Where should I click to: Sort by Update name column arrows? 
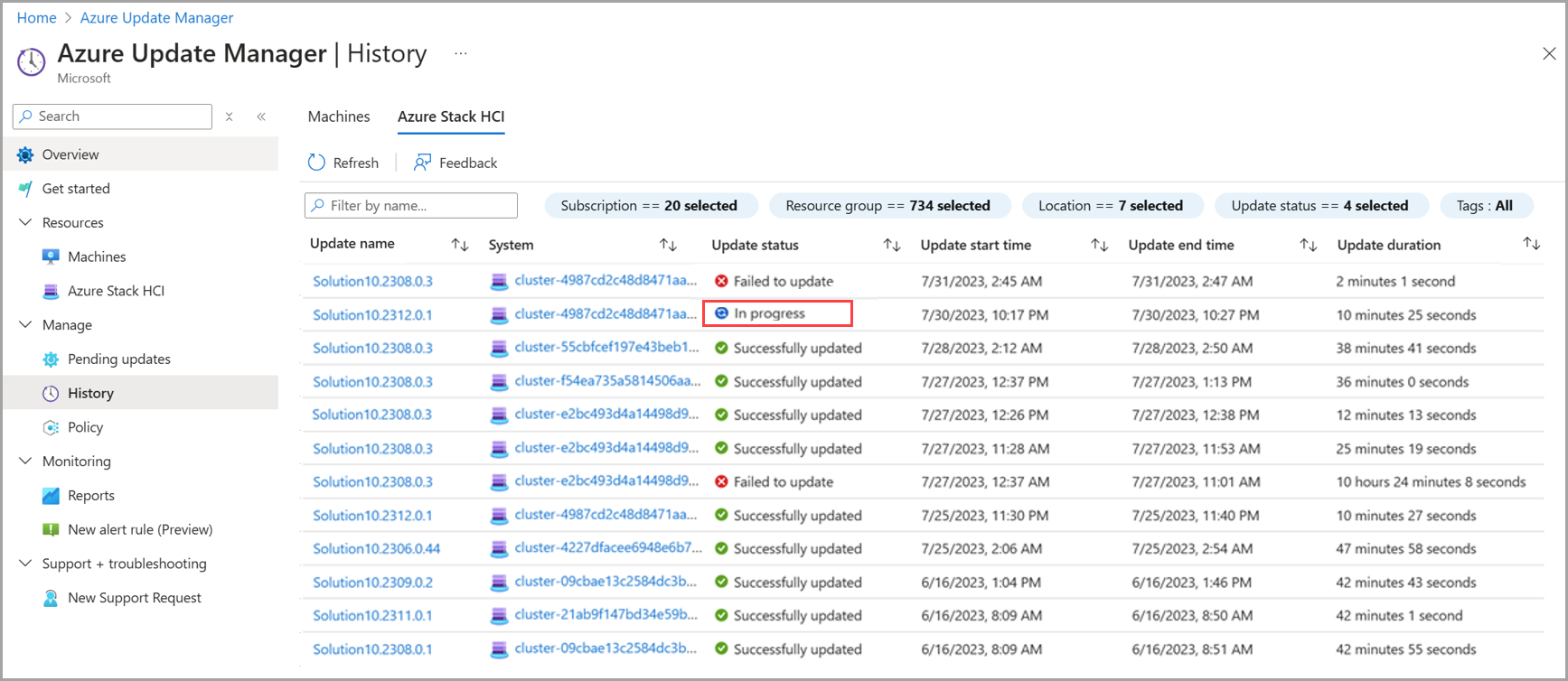click(x=460, y=245)
